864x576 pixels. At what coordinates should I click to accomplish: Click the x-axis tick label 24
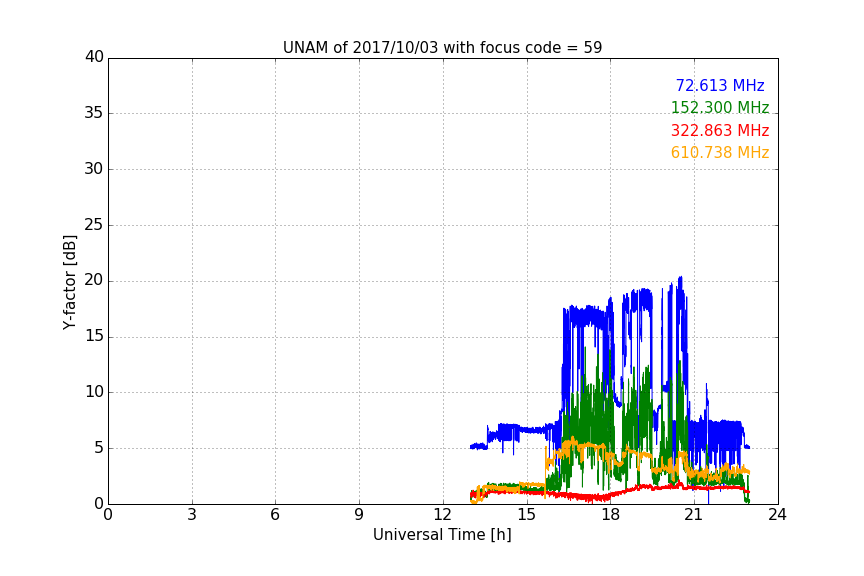(x=777, y=515)
